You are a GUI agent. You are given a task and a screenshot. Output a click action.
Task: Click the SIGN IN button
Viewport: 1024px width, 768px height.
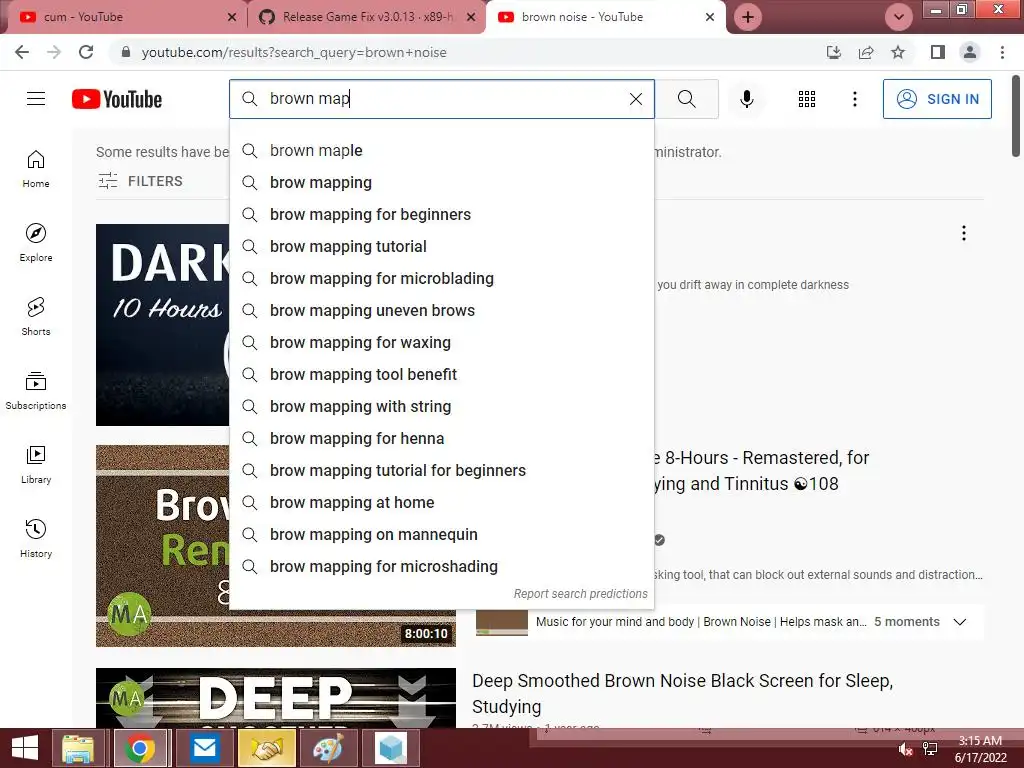pos(937,99)
